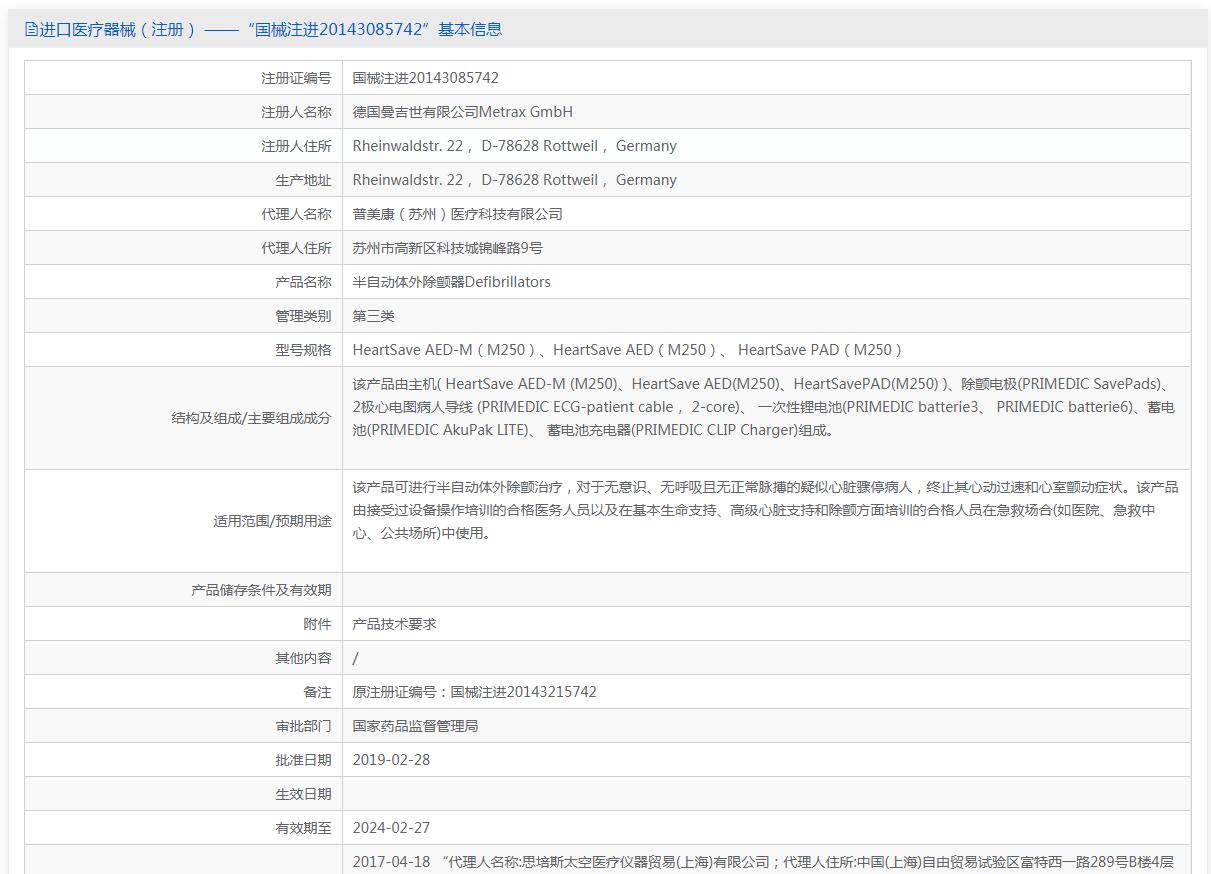Click the 有效期至 label
Image resolution: width=1211 pixels, height=874 pixels.
click(303, 828)
